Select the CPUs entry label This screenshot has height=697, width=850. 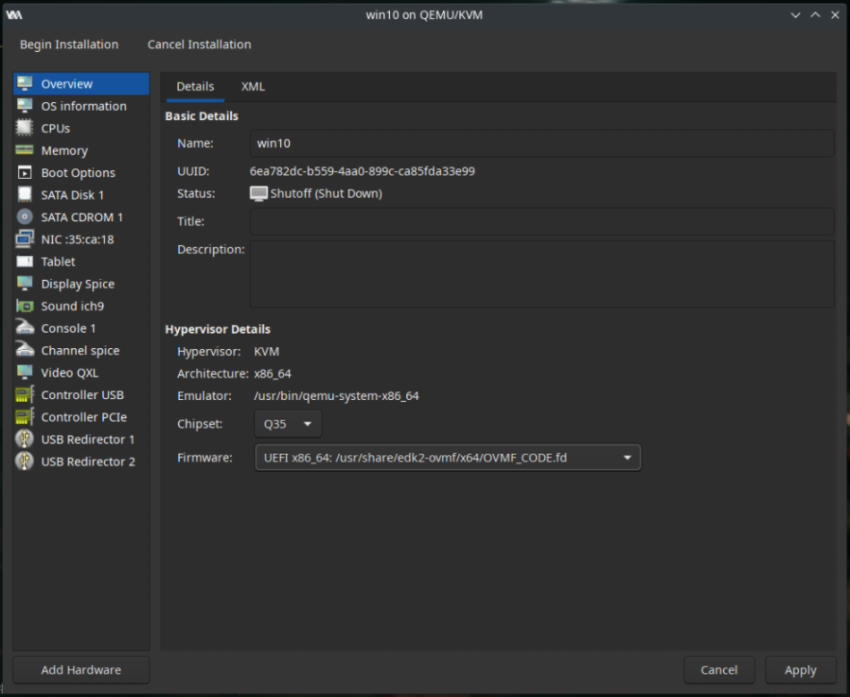point(55,128)
